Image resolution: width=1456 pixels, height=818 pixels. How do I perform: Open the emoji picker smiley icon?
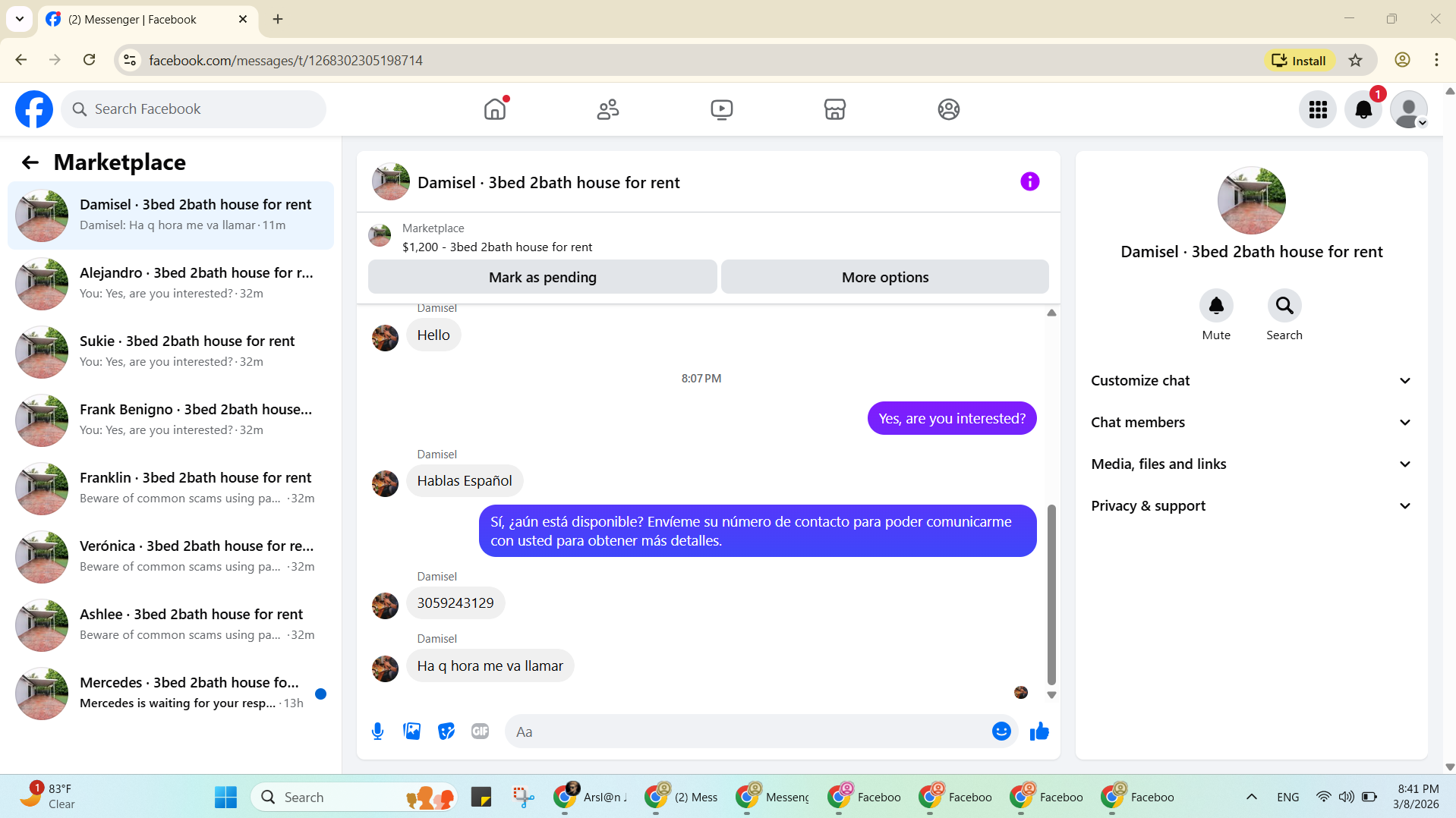tap(1001, 731)
